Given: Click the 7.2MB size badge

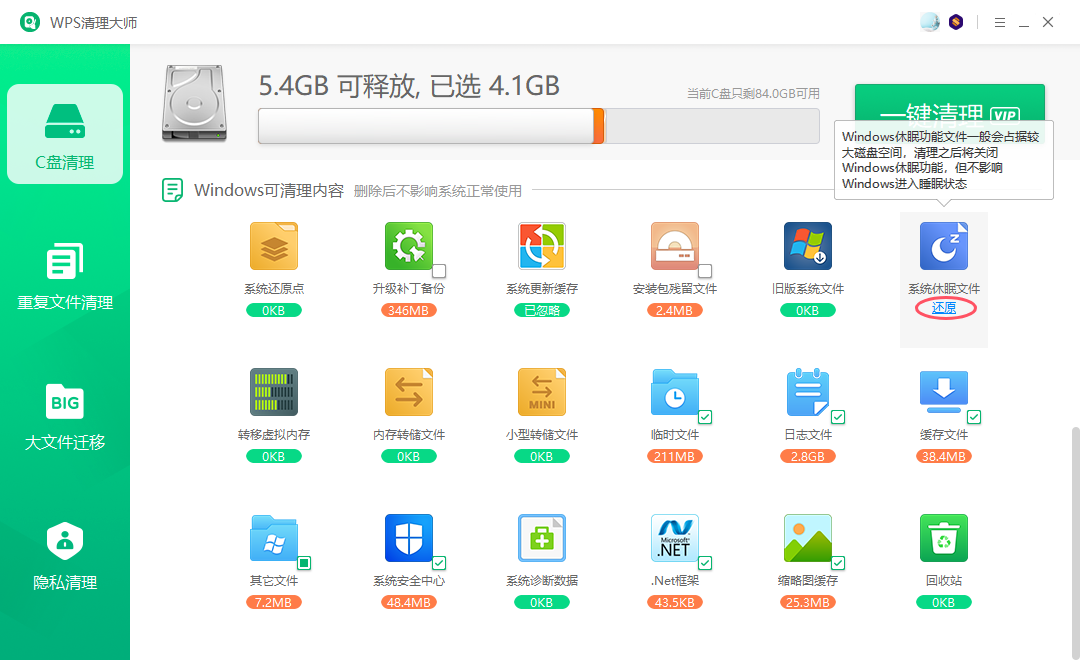Looking at the screenshot, I should click(x=273, y=603).
